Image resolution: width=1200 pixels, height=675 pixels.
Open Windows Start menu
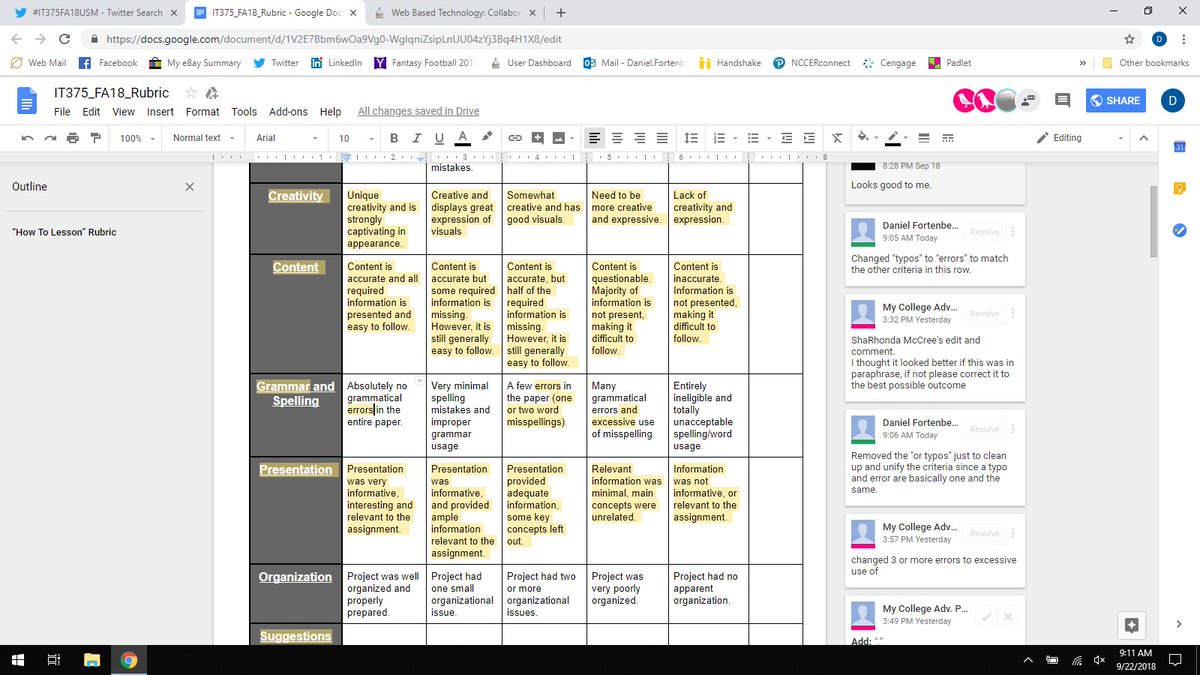(x=17, y=660)
